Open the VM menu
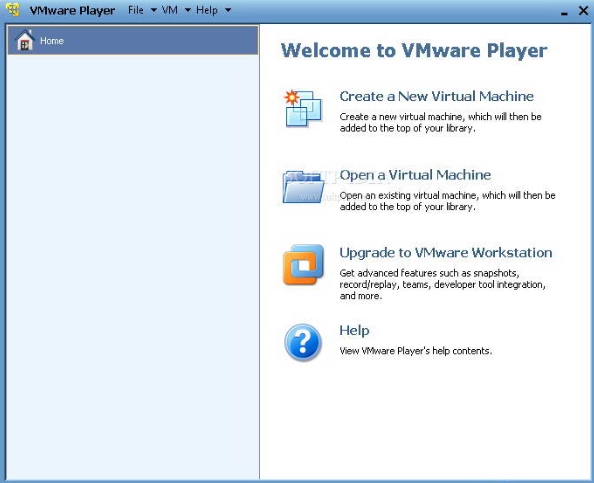This screenshot has height=483, width=594. click(x=169, y=10)
